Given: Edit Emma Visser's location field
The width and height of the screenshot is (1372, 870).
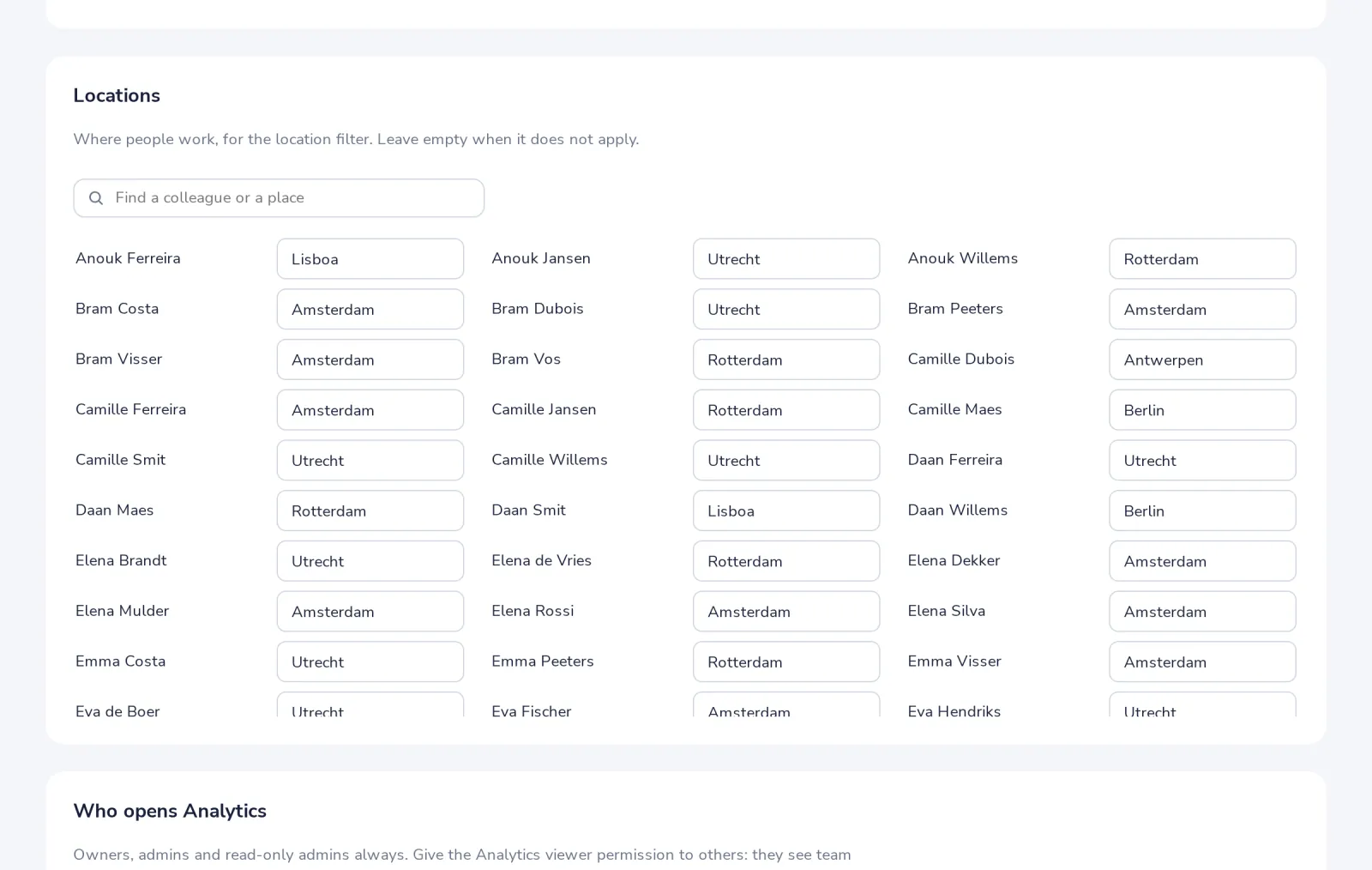Looking at the screenshot, I should coord(1202,662).
